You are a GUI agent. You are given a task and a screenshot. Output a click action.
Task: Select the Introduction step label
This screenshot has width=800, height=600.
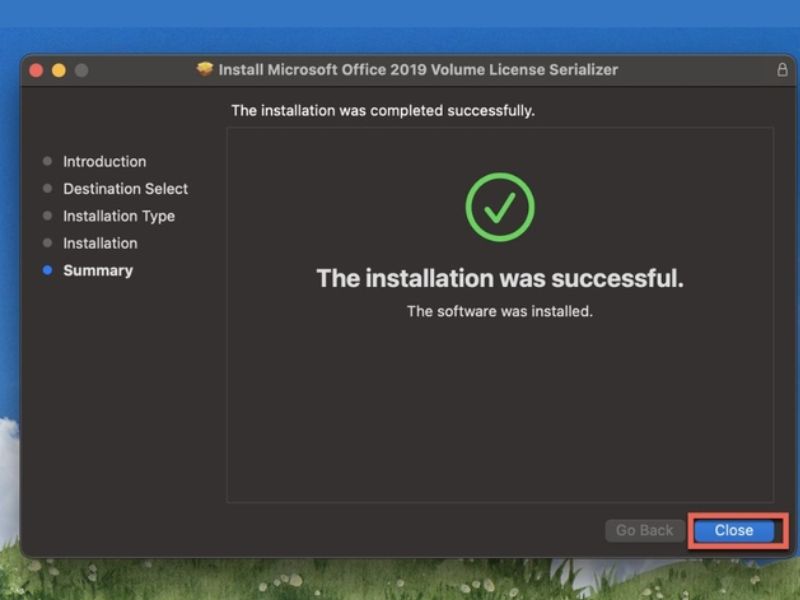coord(105,162)
